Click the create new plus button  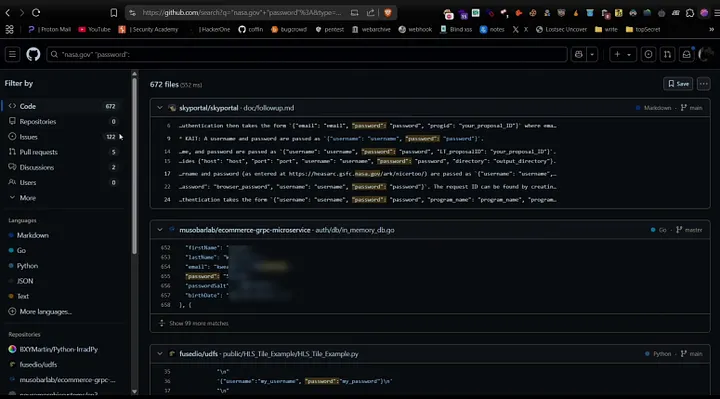click(x=617, y=55)
